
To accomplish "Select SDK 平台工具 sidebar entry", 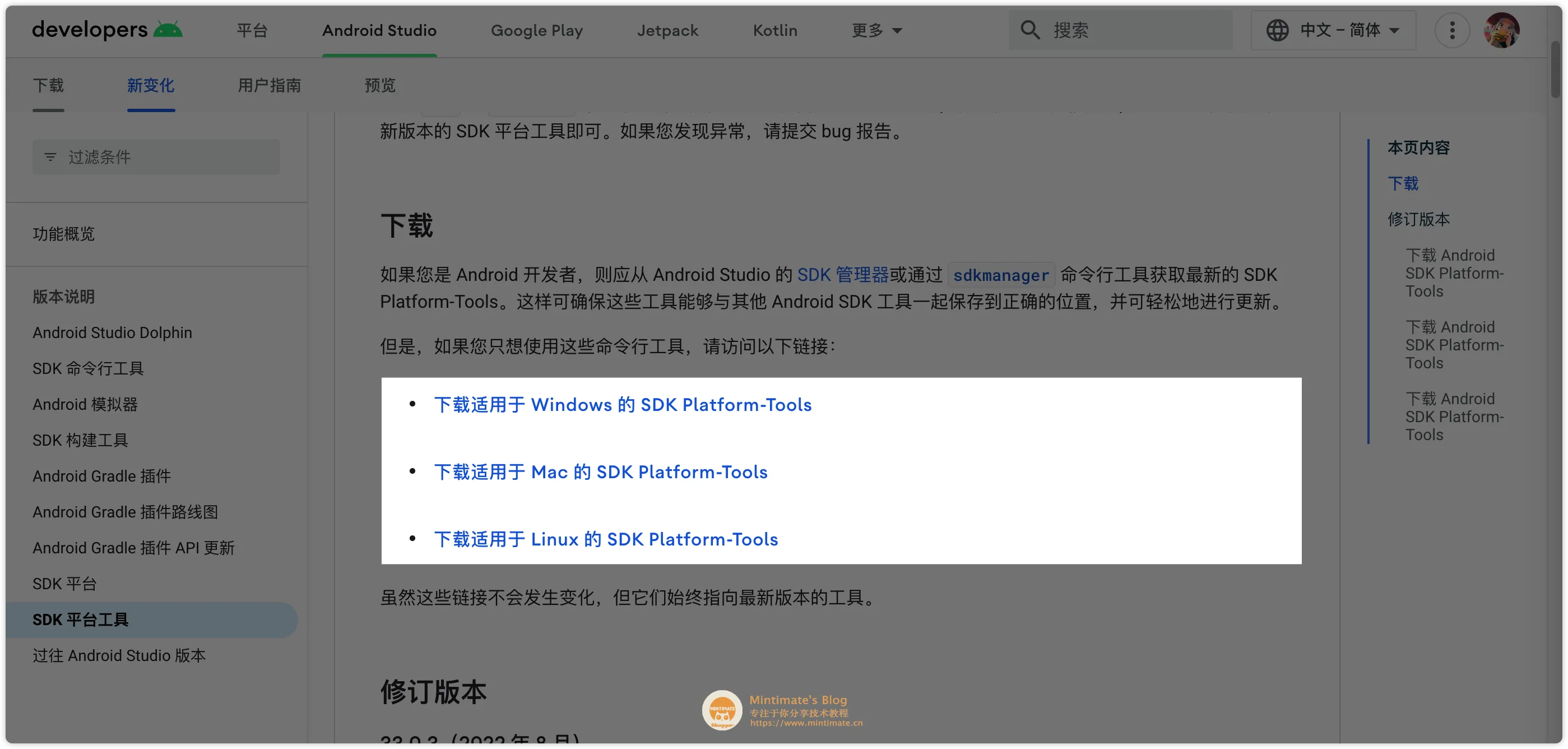I will click(151, 620).
